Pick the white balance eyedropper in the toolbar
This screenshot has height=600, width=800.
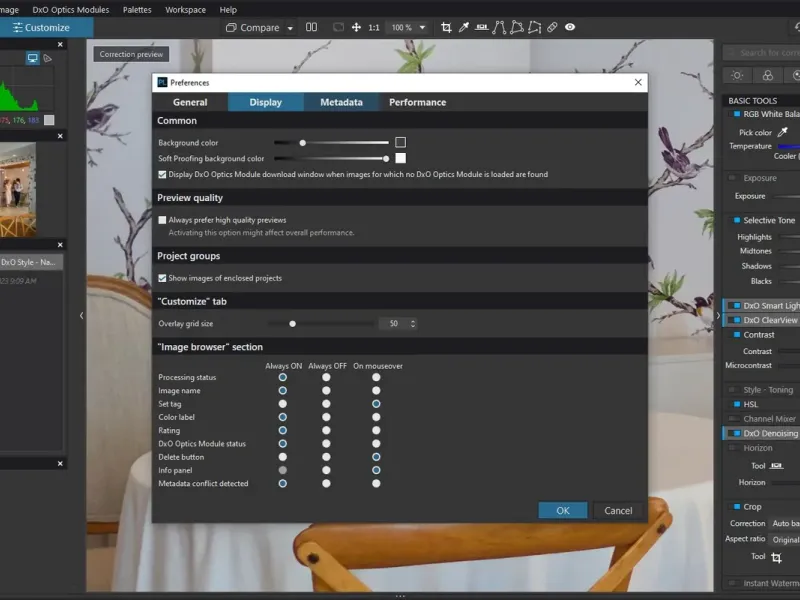[464, 28]
